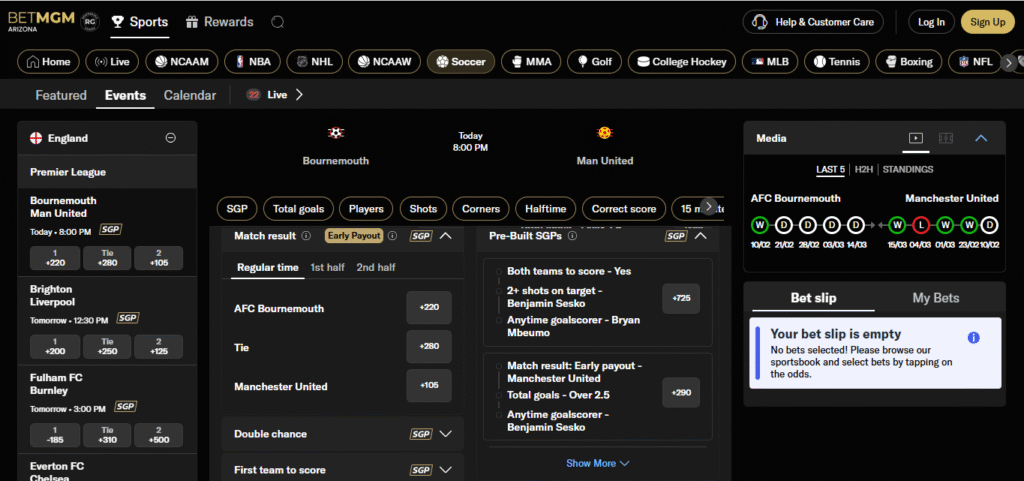Open the Home sport pill
This screenshot has width=1024, height=481.
tap(48, 62)
